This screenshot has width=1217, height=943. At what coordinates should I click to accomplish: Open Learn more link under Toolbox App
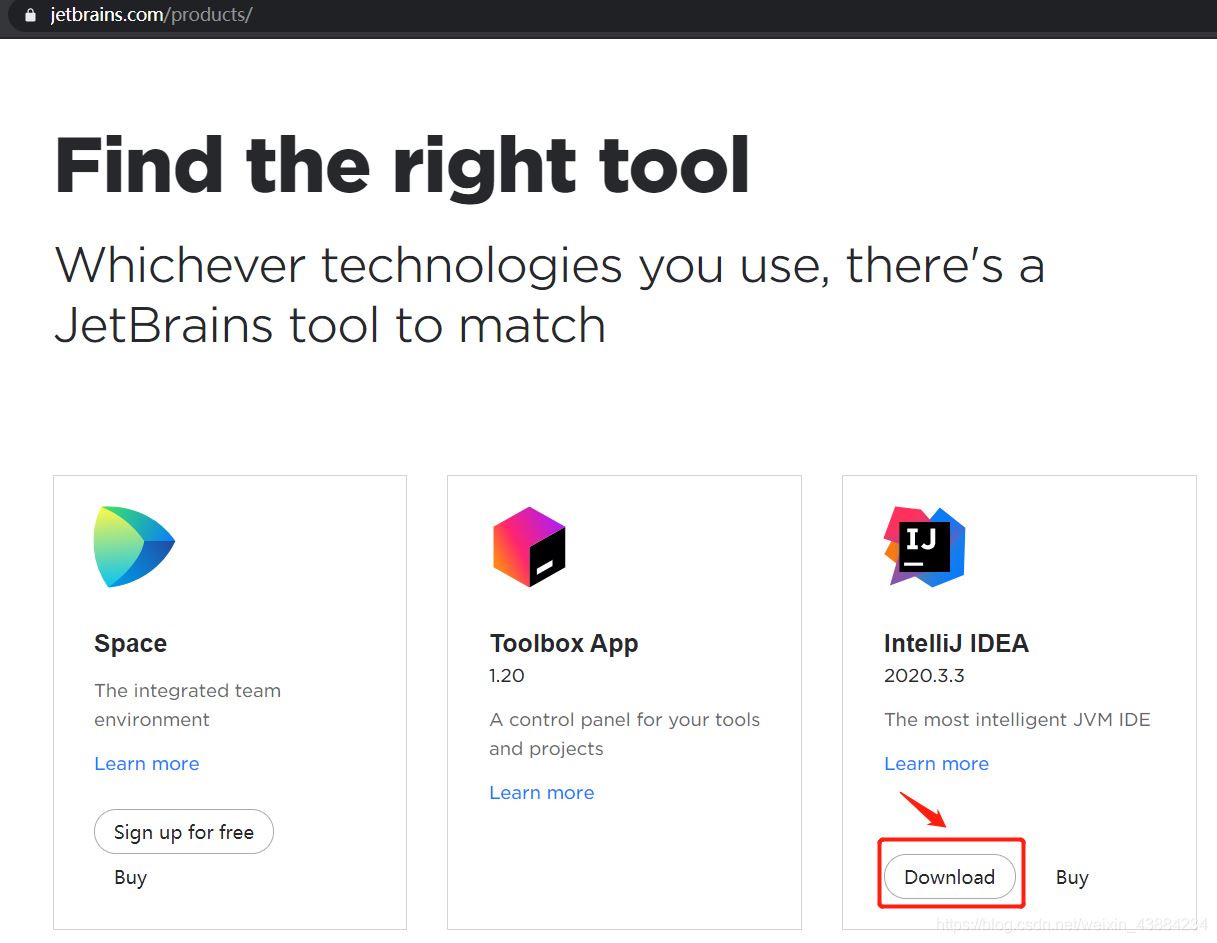[x=541, y=793]
